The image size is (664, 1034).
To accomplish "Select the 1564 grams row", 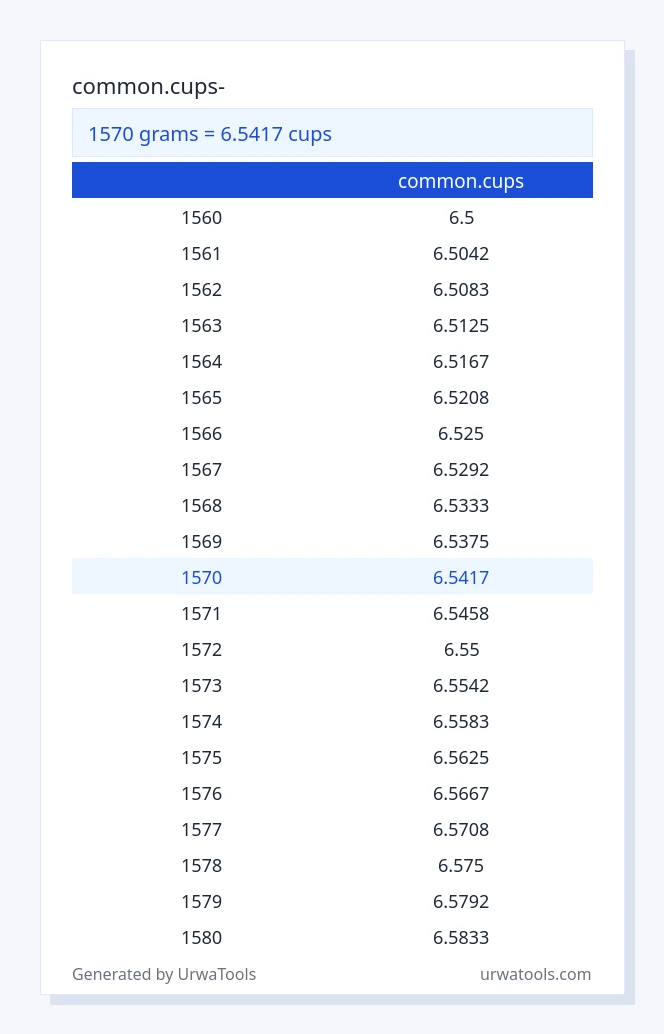I will pyautogui.click(x=332, y=361).
